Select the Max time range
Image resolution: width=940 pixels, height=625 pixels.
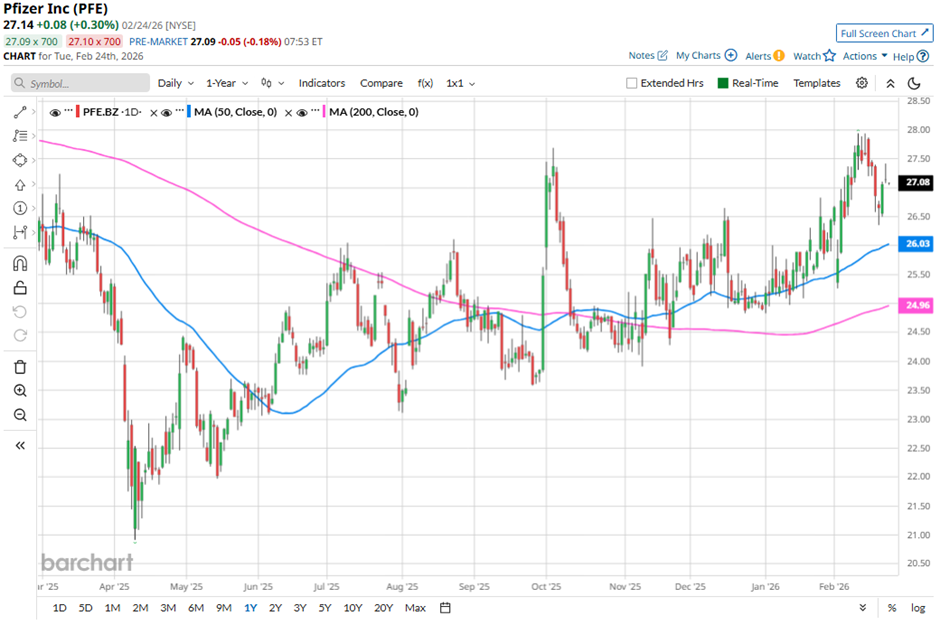pos(415,608)
